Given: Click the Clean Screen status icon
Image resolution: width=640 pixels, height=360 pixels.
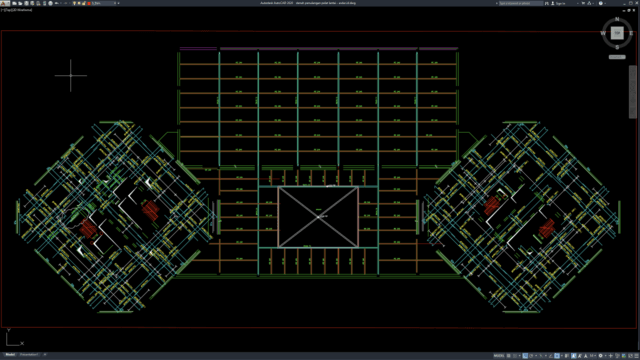Looking at the screenshot, I should 631,356.
